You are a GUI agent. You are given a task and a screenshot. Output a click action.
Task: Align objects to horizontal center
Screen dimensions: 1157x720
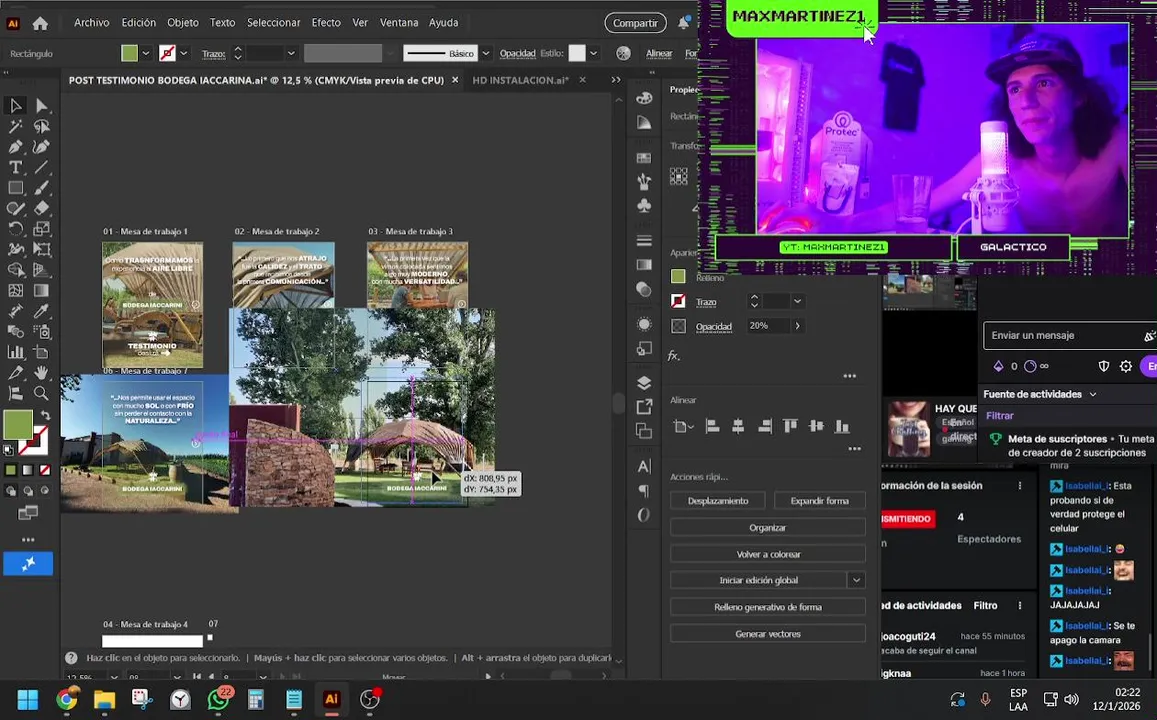(x=738, y=426)
